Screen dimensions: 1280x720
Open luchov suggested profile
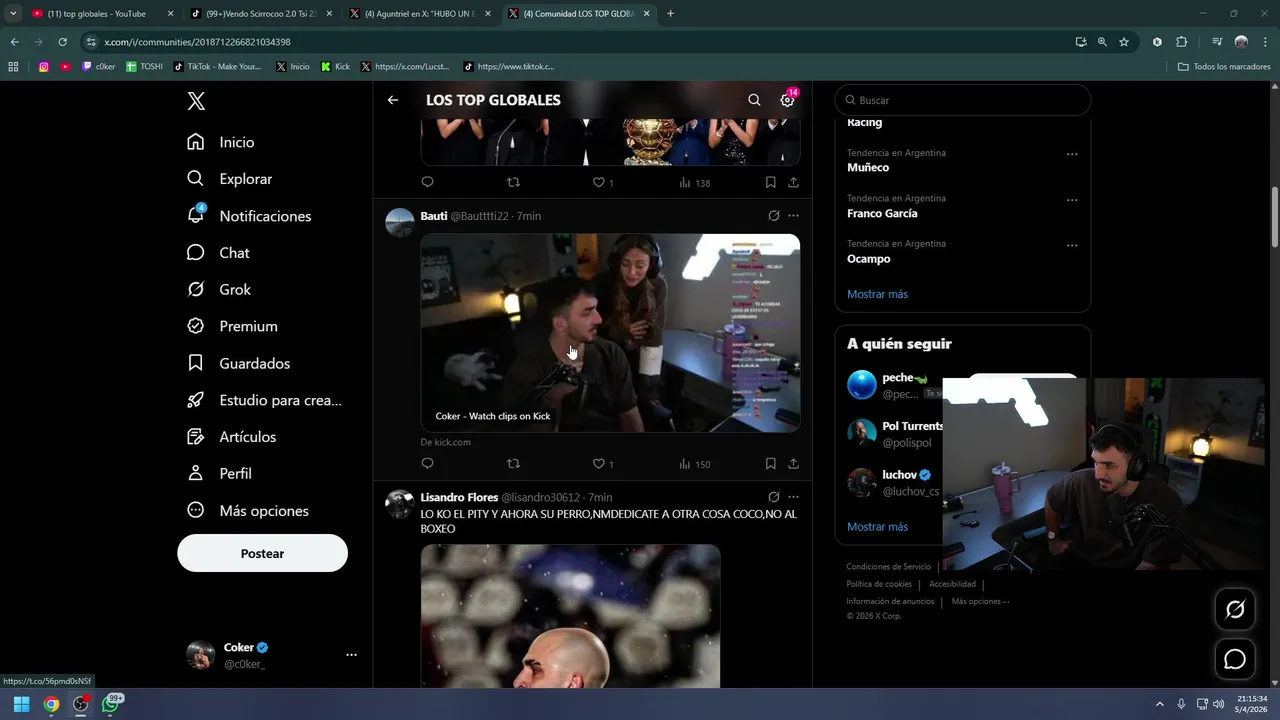[899, 475]
